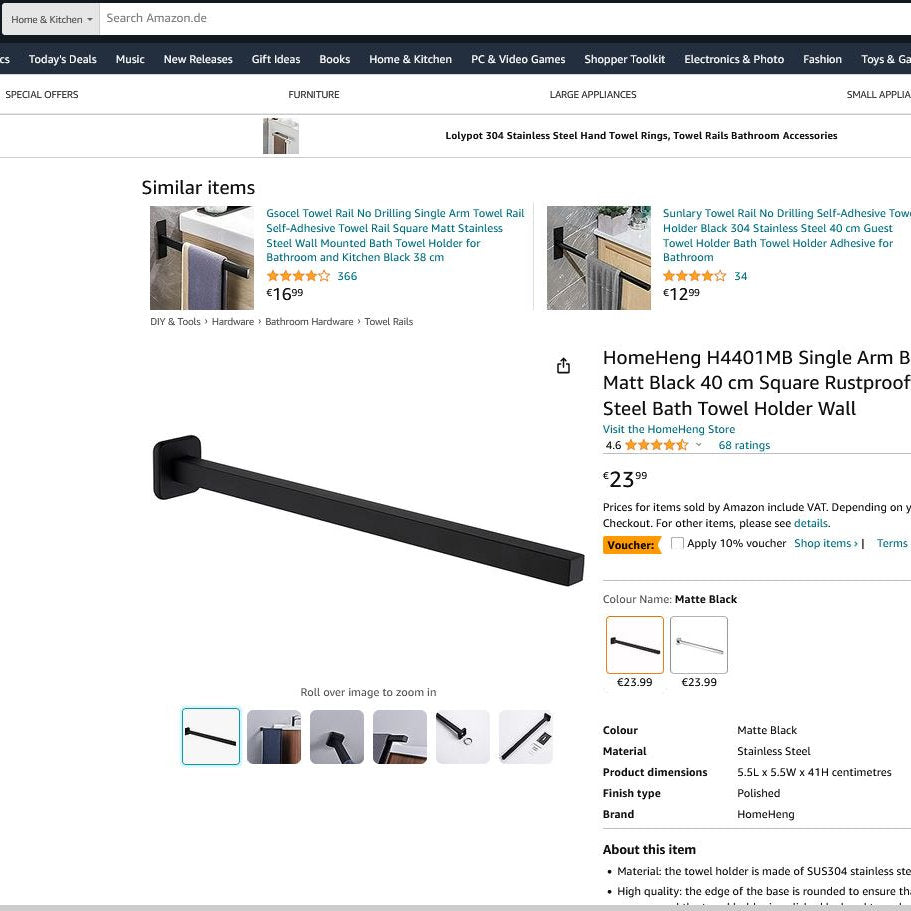The height and width of the screenshot is (911, 911).
Task: View the thumbnail with blue towel
Action: click(274, 736)
